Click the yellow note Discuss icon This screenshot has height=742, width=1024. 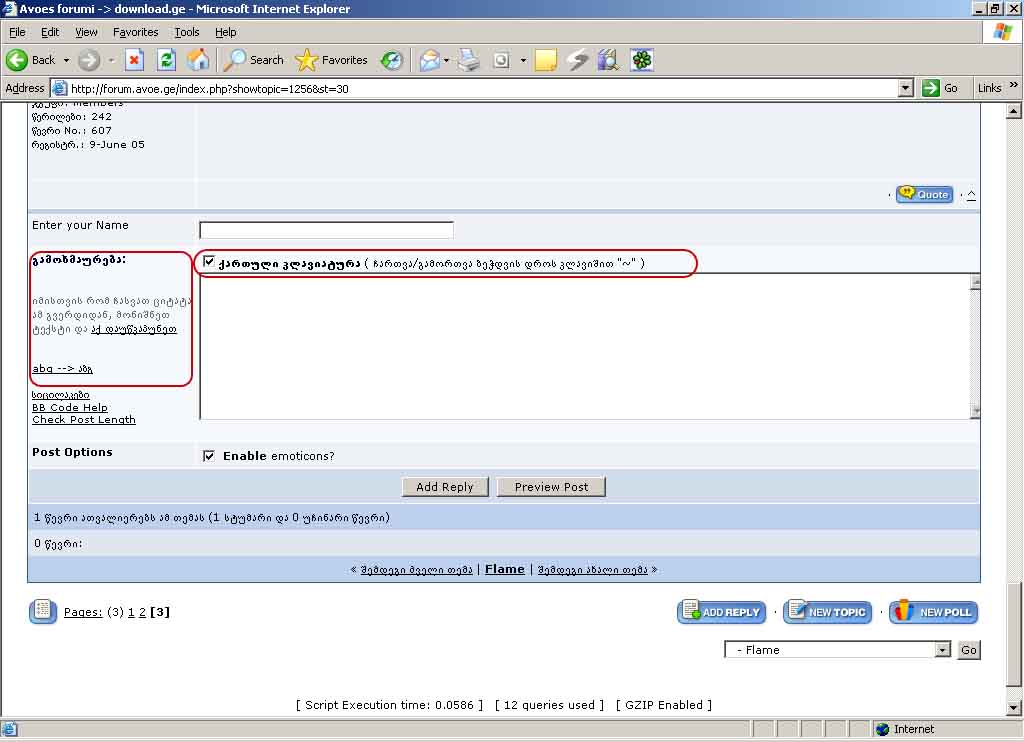coord(545,60)
